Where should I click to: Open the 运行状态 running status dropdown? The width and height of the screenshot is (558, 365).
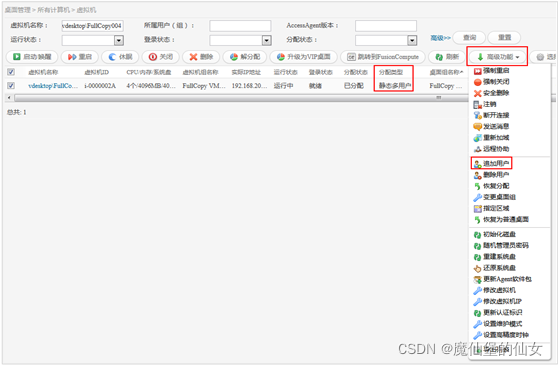119,40
